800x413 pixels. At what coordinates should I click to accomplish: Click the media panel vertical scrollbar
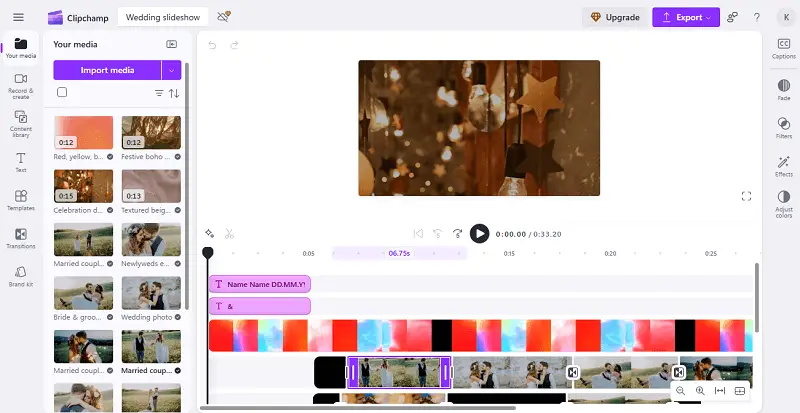pos(187,186)
